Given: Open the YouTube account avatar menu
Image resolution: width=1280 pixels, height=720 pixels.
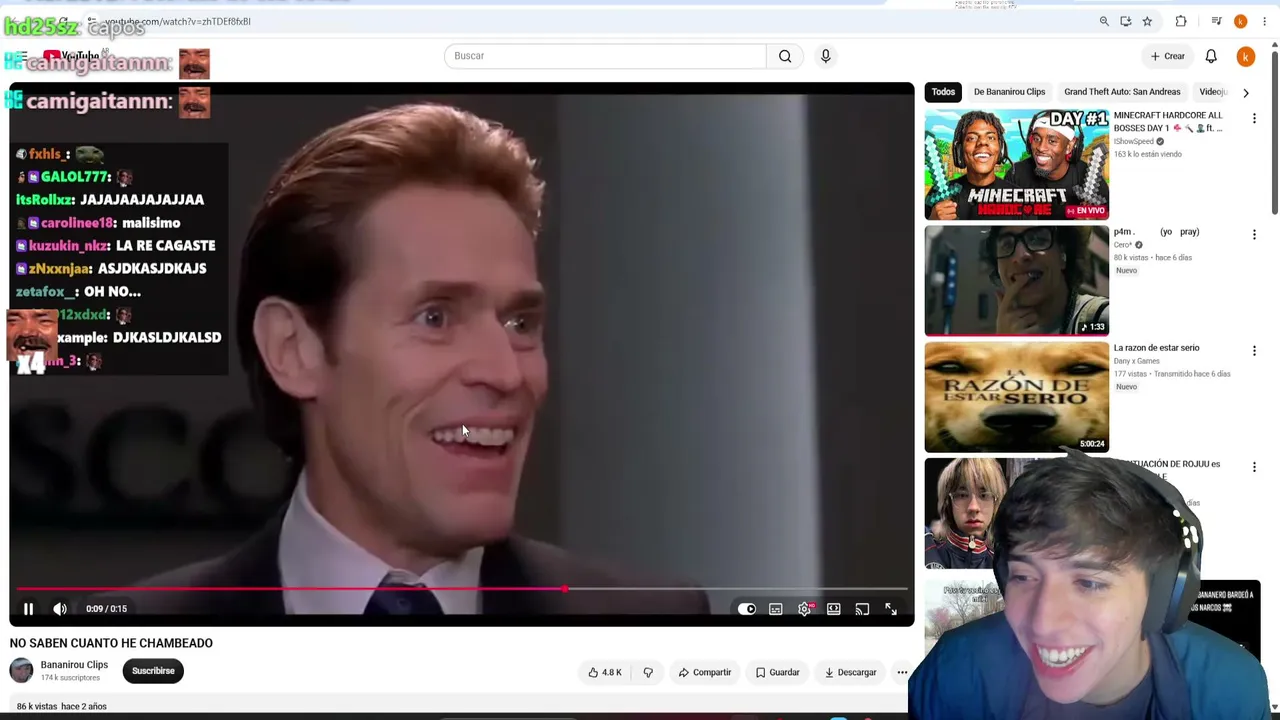Looking at the screenshot, I should (x=1246, y=57).
